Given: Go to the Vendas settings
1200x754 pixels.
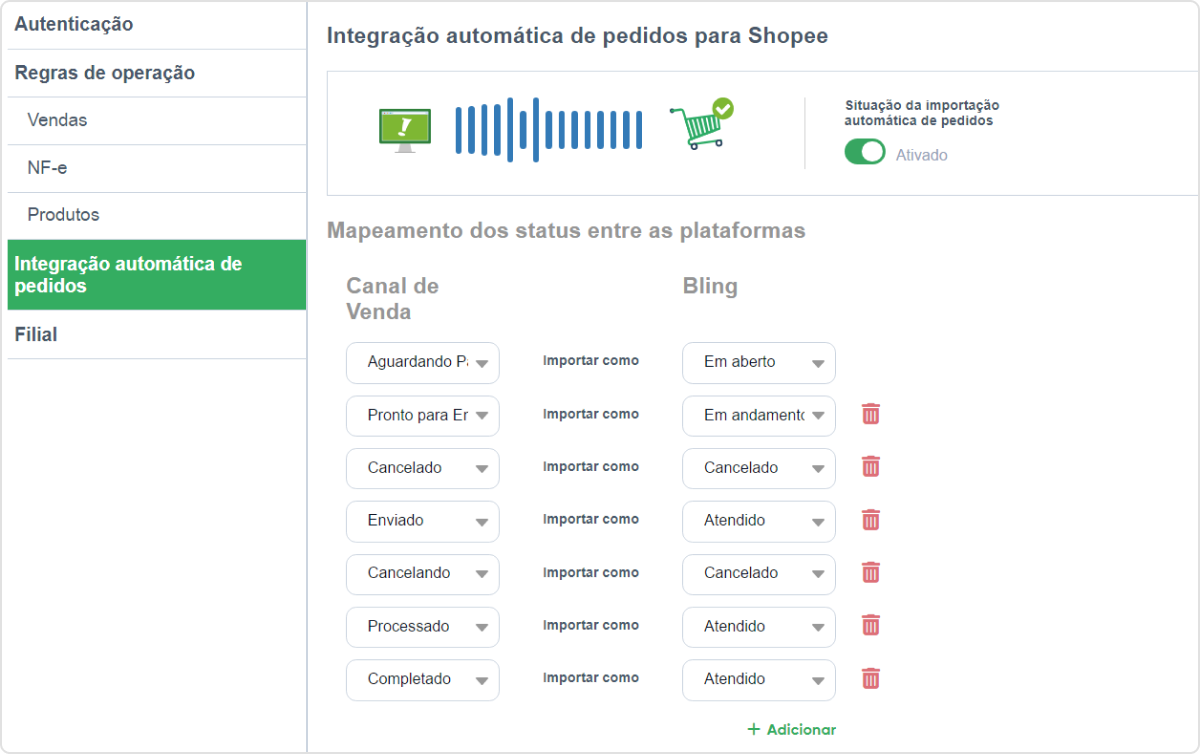Looking at the screenshot, I should [157, 121].
